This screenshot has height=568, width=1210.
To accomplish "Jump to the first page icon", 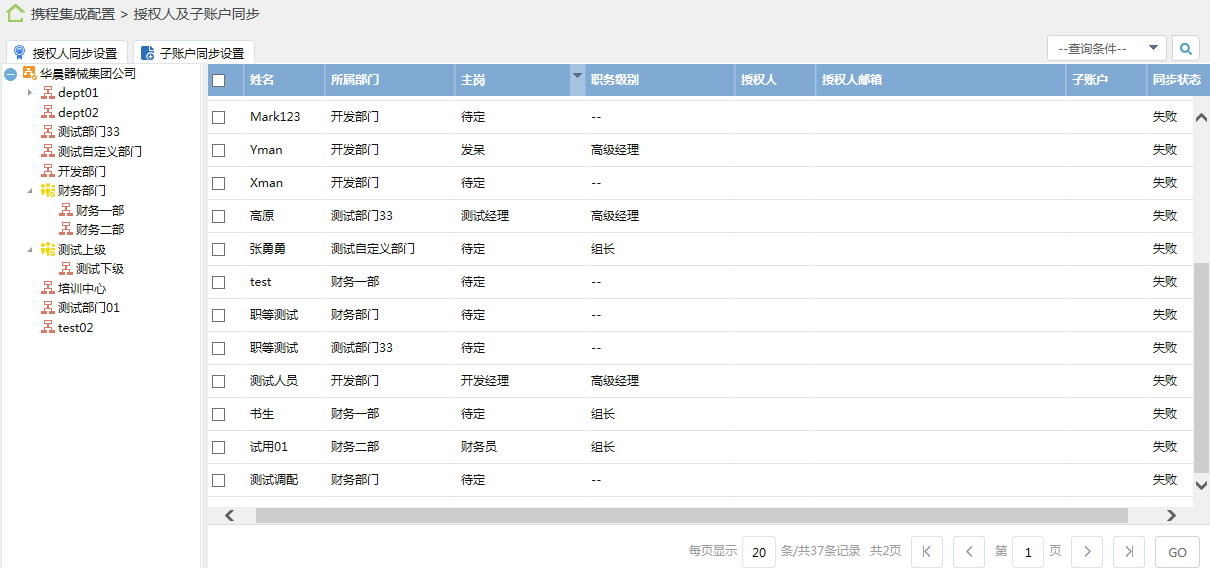I will pyautogui.click(x=927, y=552).
